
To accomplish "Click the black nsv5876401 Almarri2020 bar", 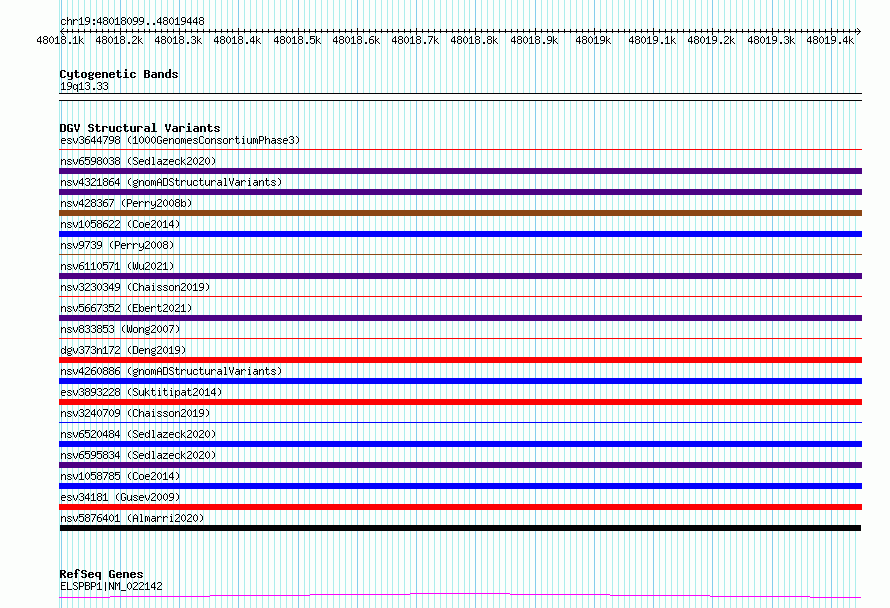I will (460, 528).
